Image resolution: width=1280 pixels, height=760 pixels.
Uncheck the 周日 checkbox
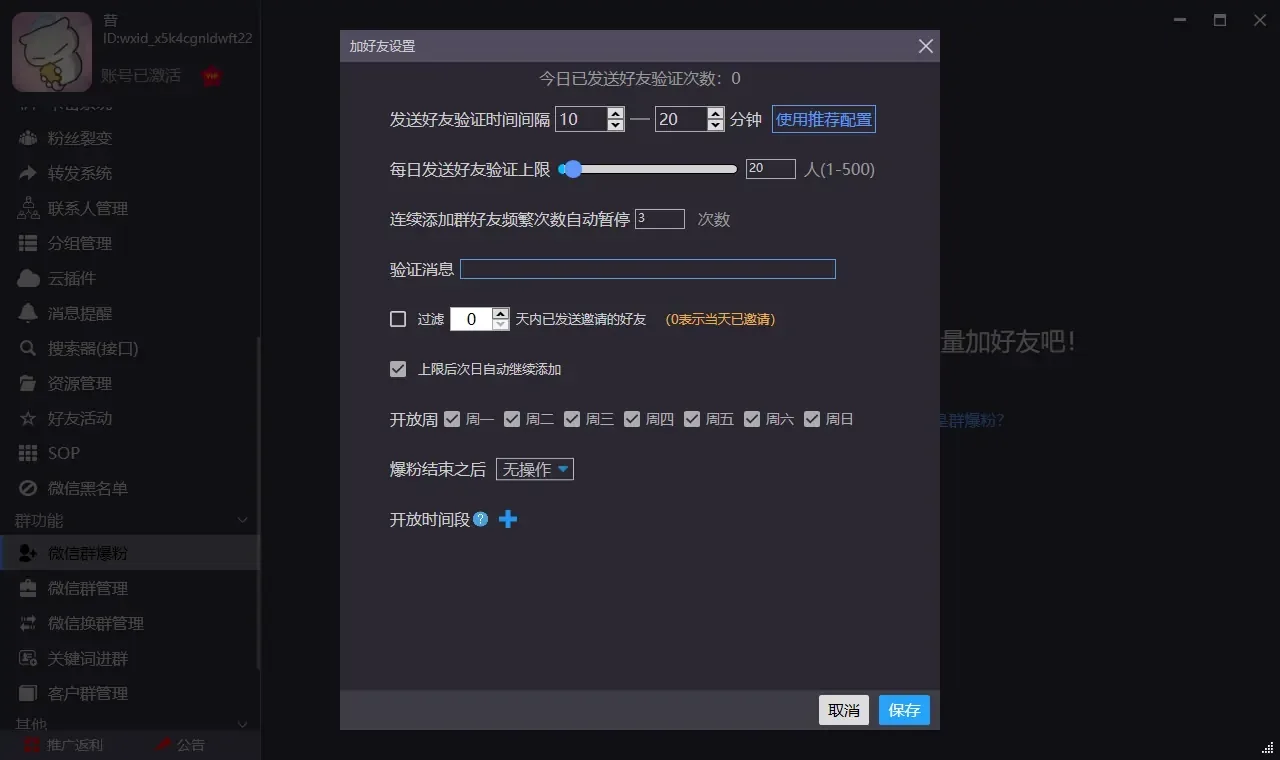812,419
